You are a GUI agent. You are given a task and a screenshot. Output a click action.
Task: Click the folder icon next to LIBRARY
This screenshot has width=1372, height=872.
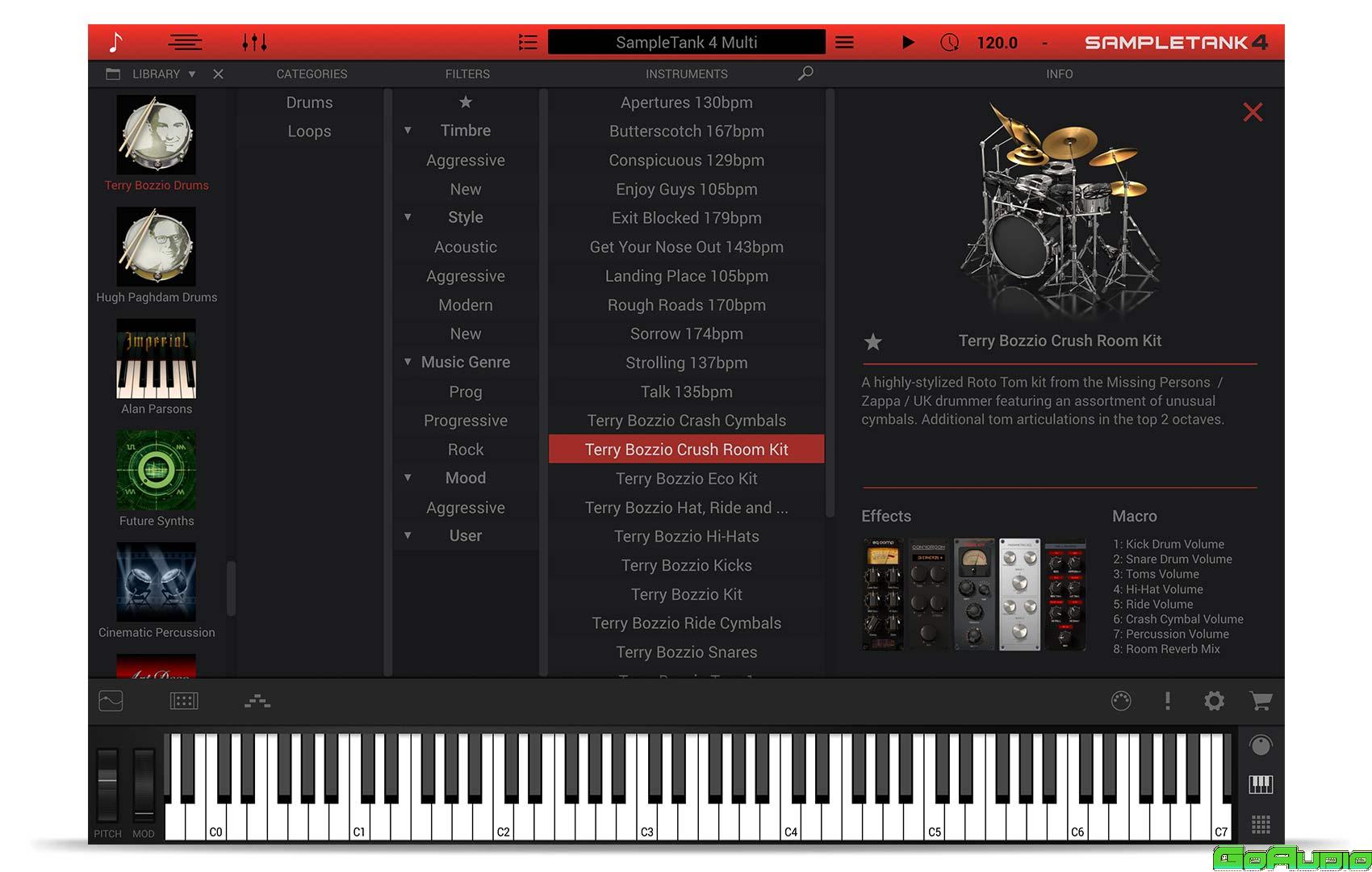point(113,73)
